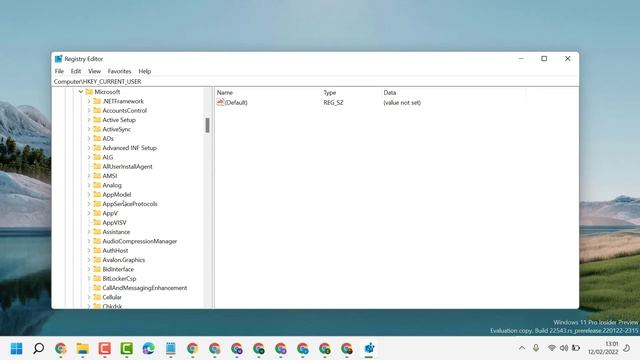Collapse the Microsoft key

pyautogui.click(x=81, y=92)
